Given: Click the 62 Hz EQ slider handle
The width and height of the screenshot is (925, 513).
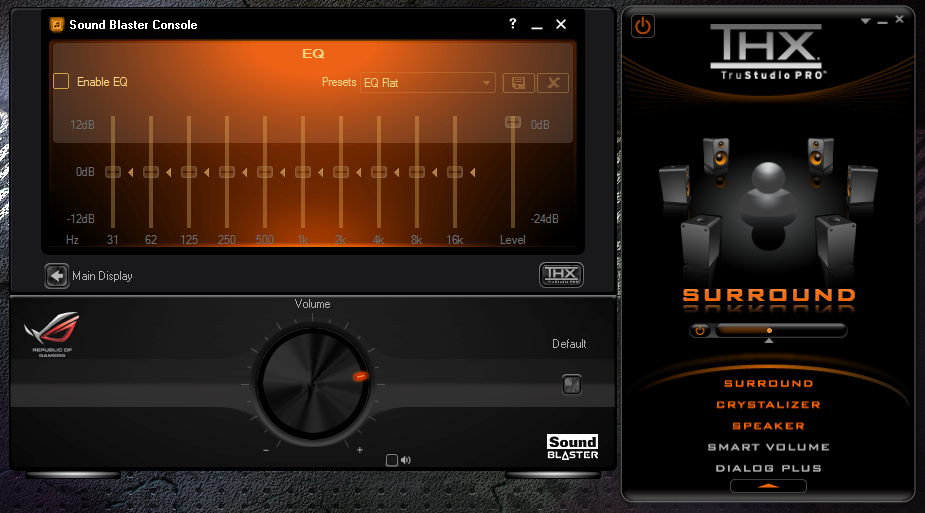Looking at the screenshot, I should (x=151, y=172).
